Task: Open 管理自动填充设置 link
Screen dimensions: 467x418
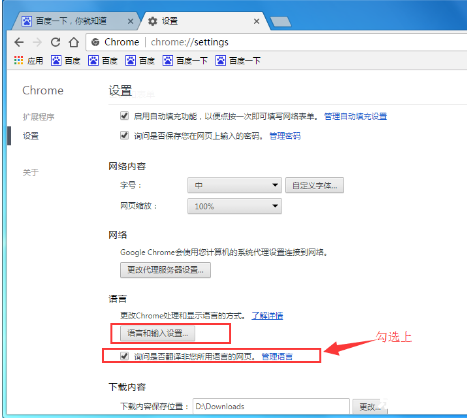Action: click(355, 116)
